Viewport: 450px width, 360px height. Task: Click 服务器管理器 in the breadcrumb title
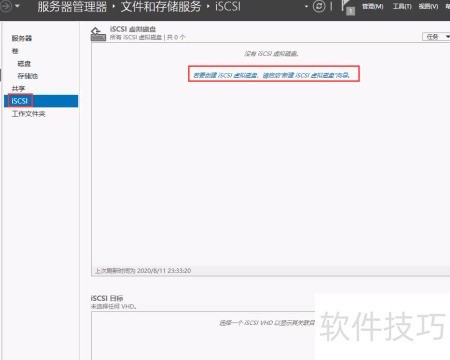[72, 6]
